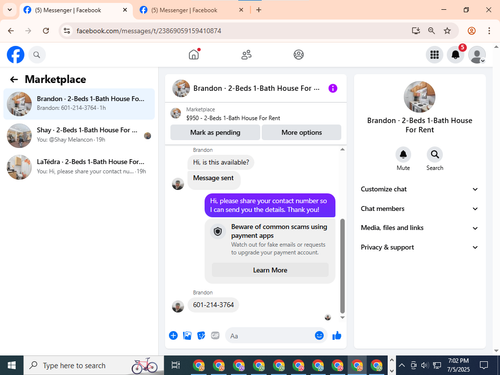Open a new browser tab

coord(259,10)
